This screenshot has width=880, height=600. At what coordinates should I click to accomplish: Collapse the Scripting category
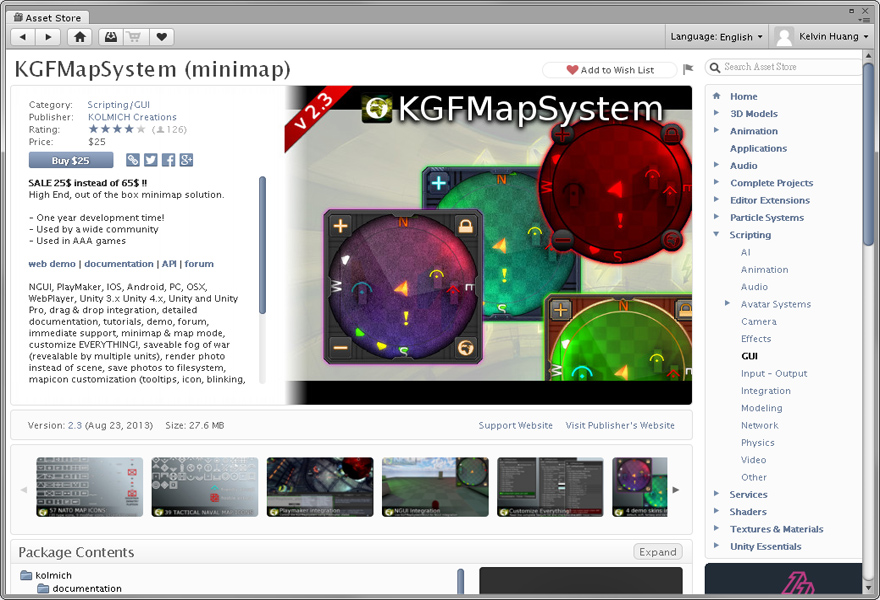pos(716,235)
